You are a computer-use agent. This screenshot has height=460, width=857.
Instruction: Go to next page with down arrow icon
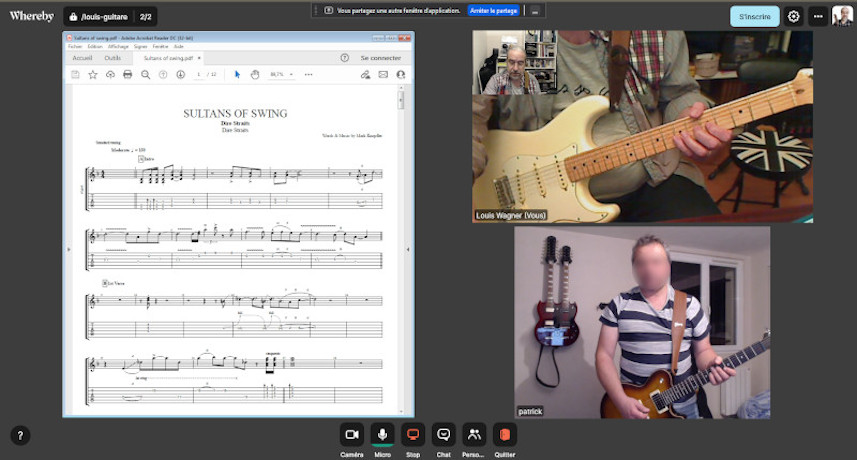click(180, 74)
